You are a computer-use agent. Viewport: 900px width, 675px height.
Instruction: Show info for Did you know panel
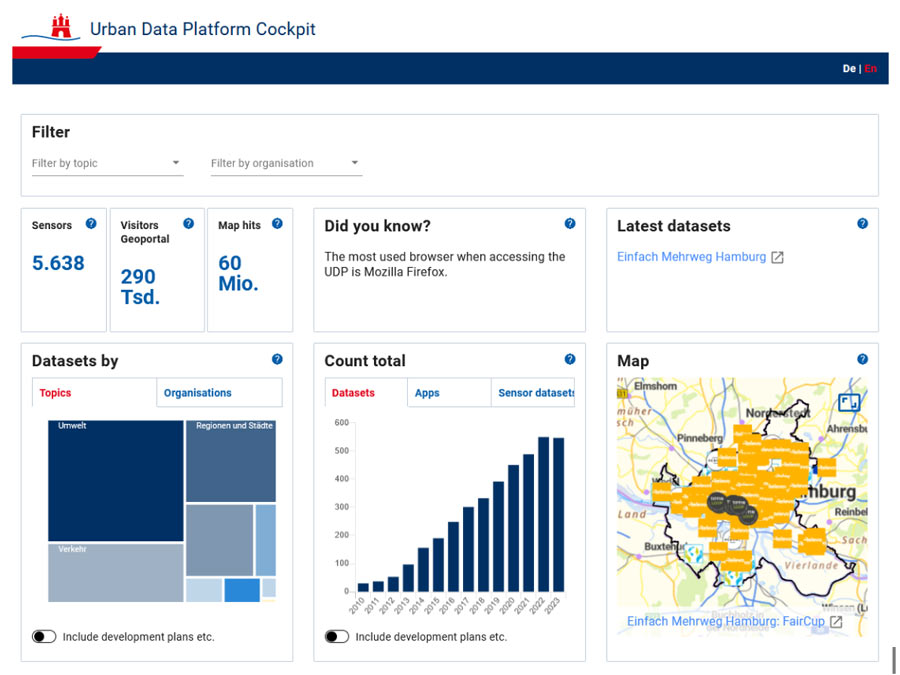570,224
